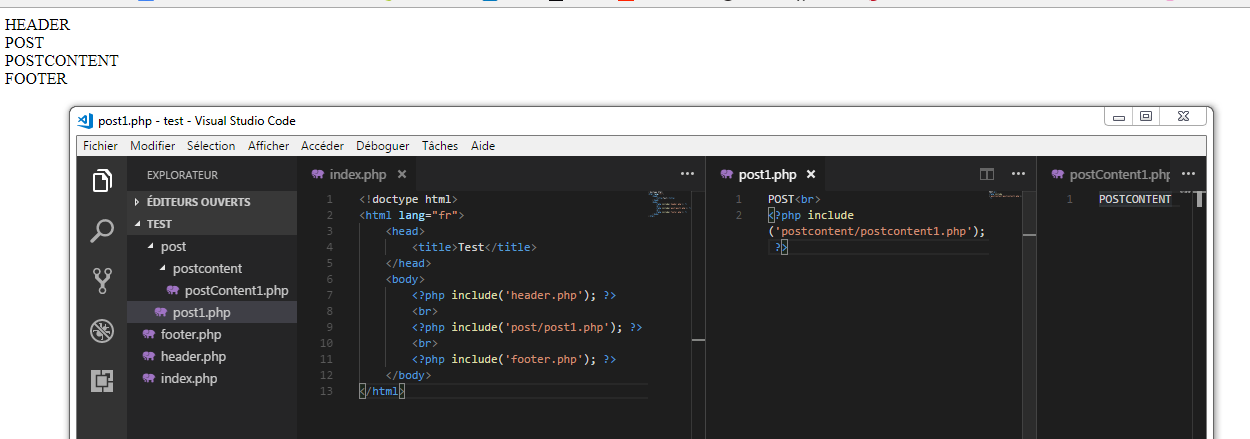This screenshot has width=1250, height=439.
Task: Open more actions for post1.php editor group
Action: [1018, 174]
